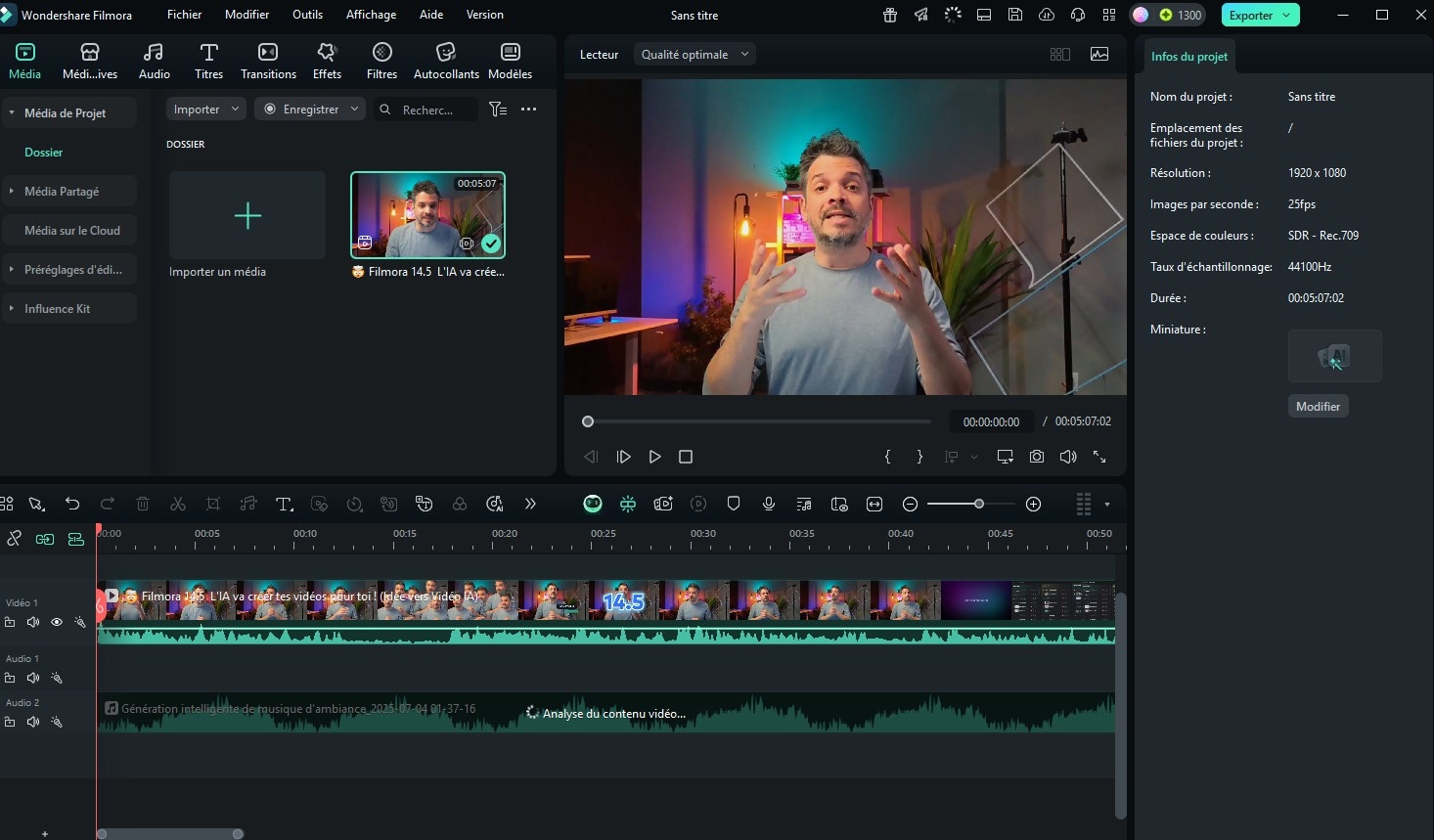Click the gift icon in the title bar
Viewport: 1434px width, 840px height.
tap(890, 15)
